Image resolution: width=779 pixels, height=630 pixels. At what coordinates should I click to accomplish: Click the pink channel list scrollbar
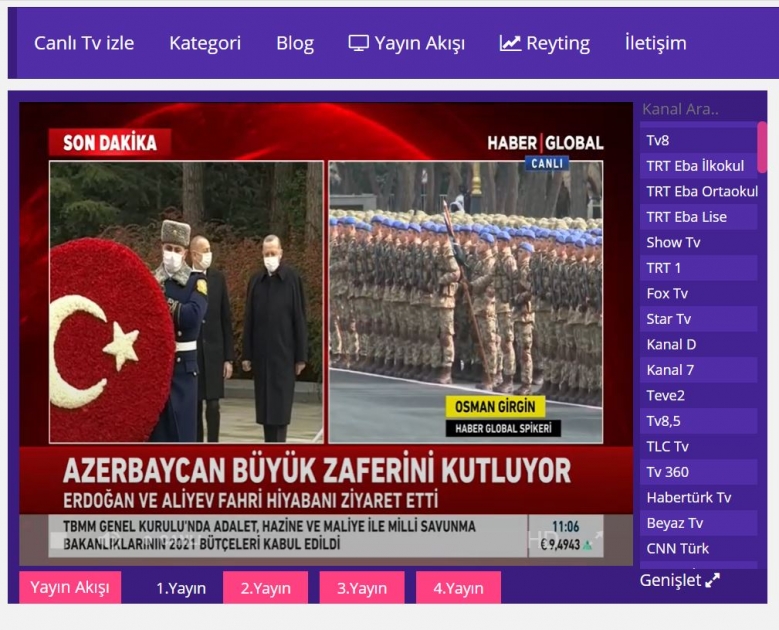[762, 148]
